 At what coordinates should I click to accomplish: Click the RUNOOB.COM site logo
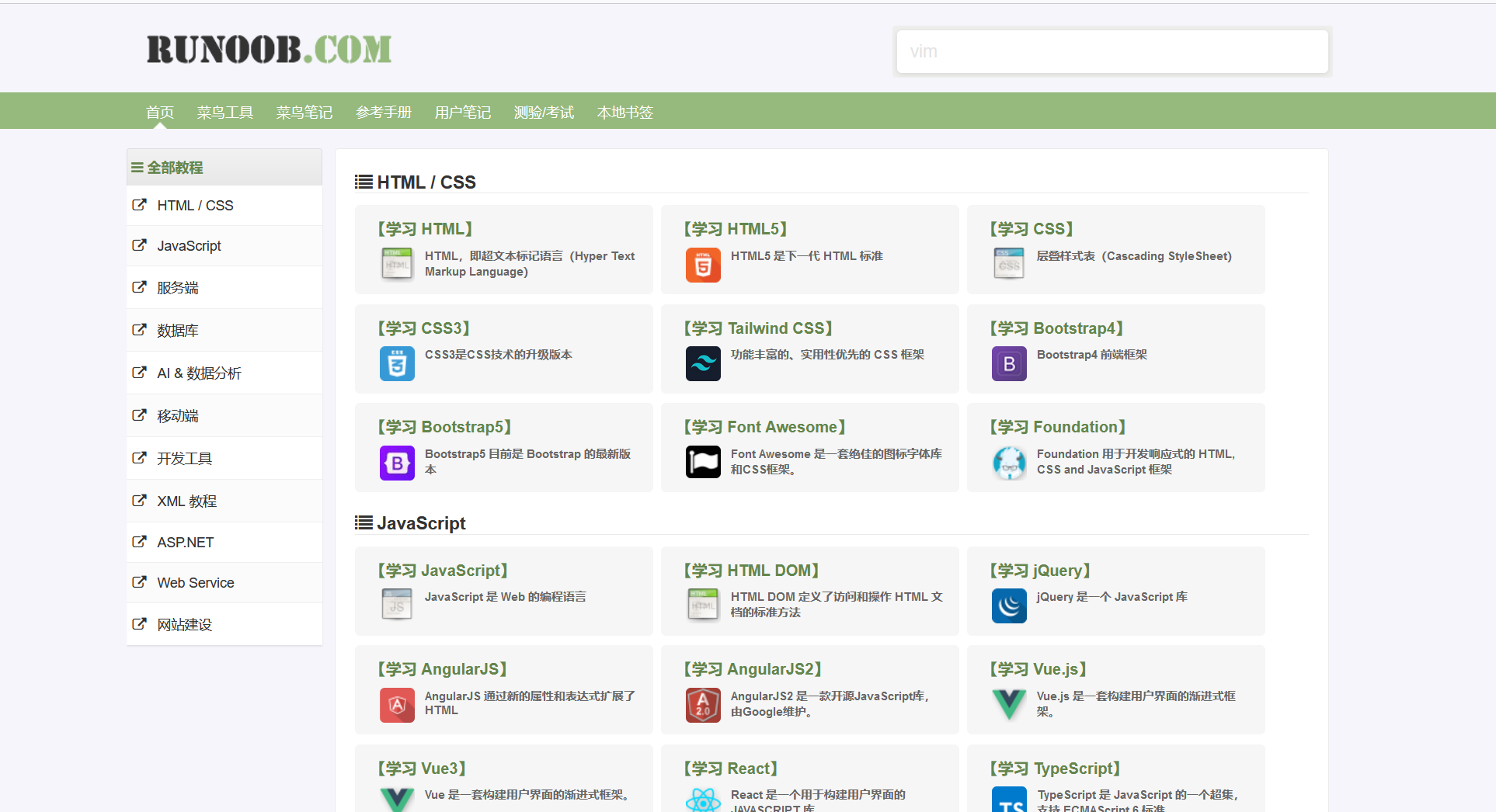click(x=269, y=50)
